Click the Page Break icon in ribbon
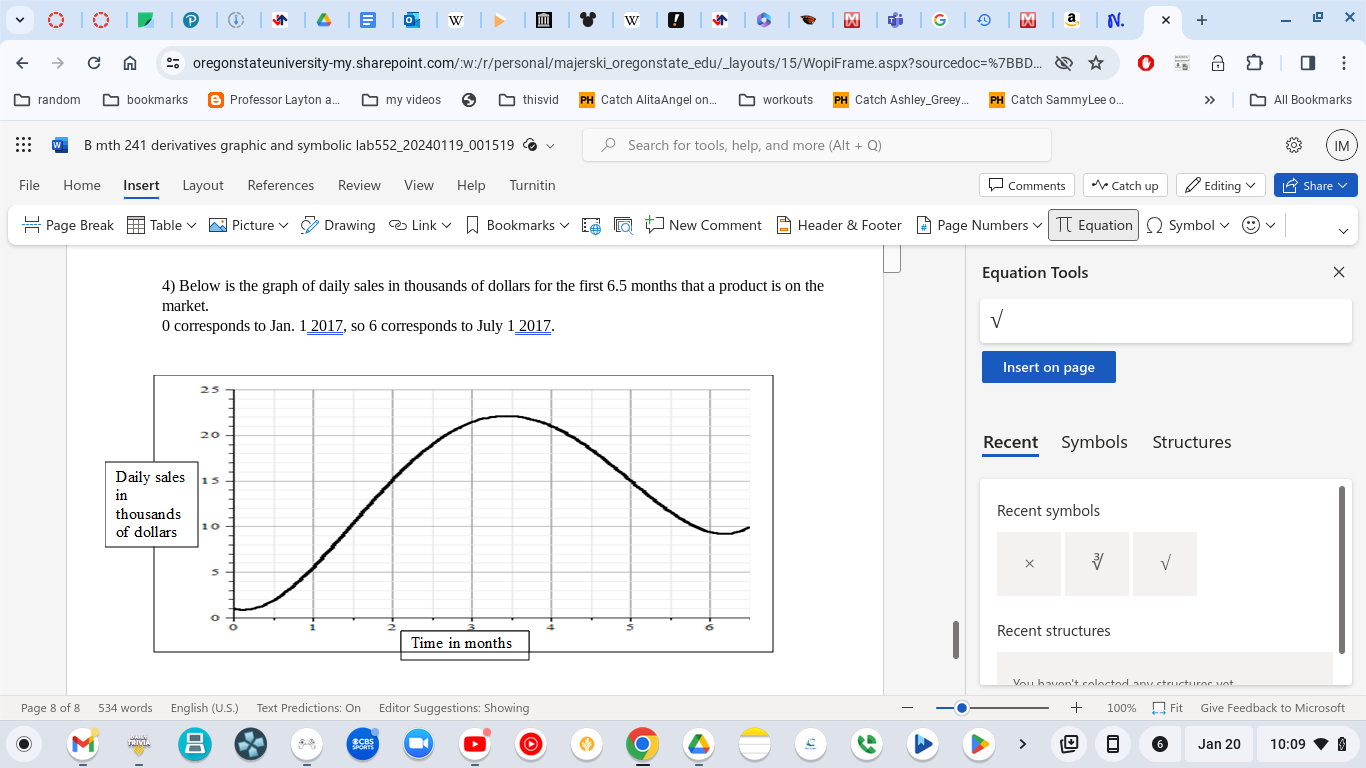 (x=32, y=225)
